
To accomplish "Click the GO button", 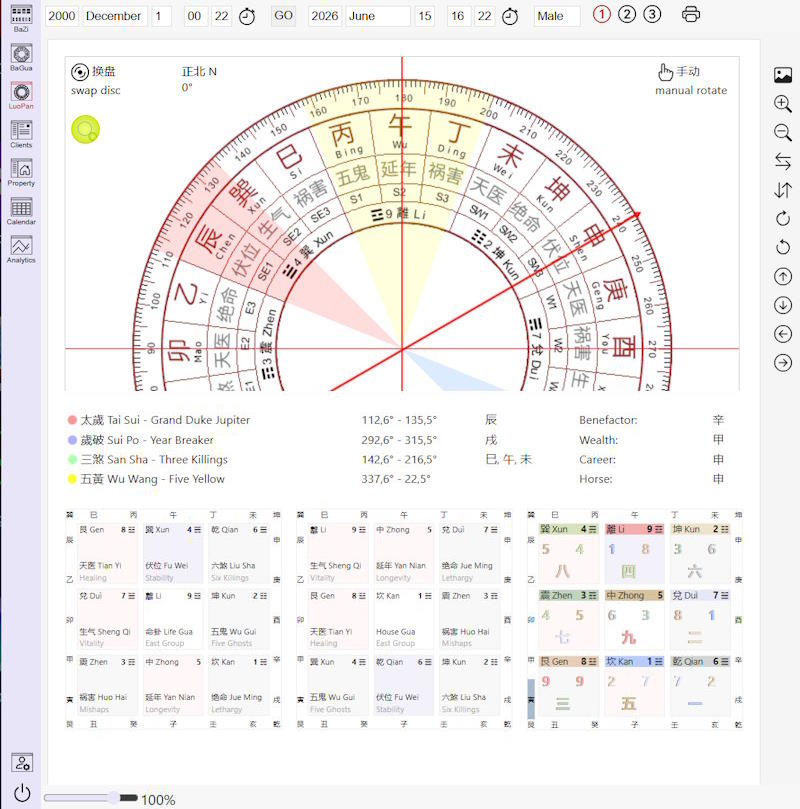I will [283, 16].
